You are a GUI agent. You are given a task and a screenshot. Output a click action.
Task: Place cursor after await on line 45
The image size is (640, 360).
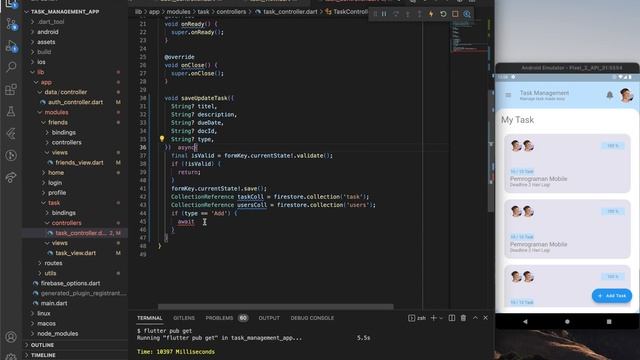point(195,222)
